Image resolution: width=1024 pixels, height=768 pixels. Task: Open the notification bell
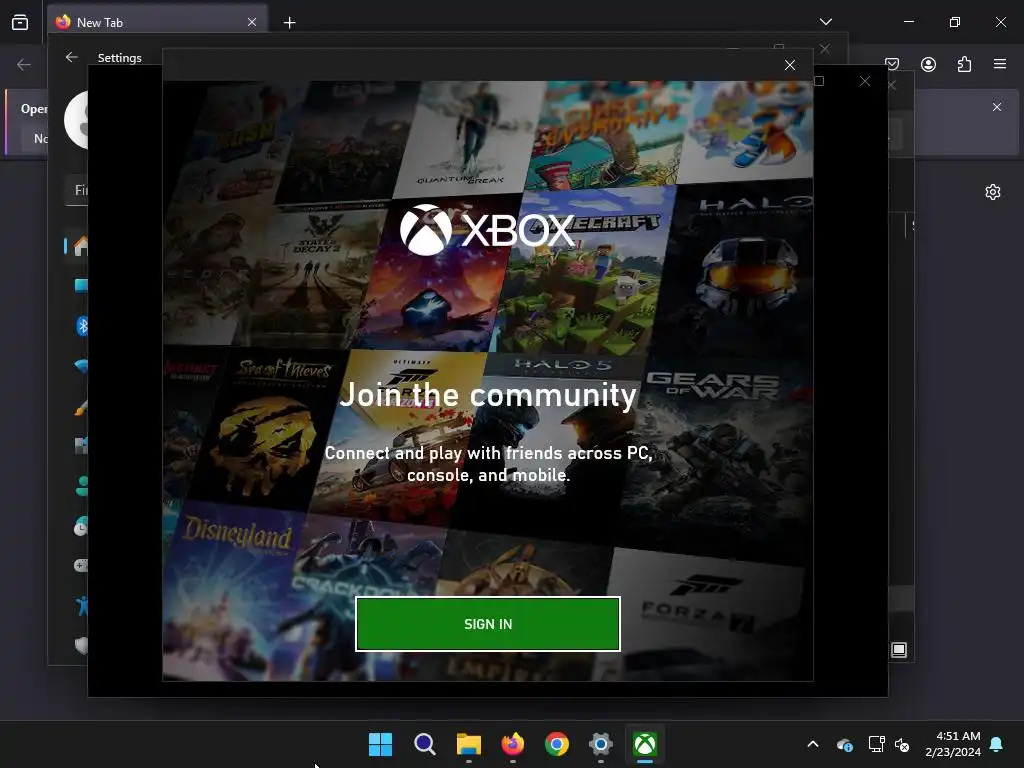pos(997,744)
